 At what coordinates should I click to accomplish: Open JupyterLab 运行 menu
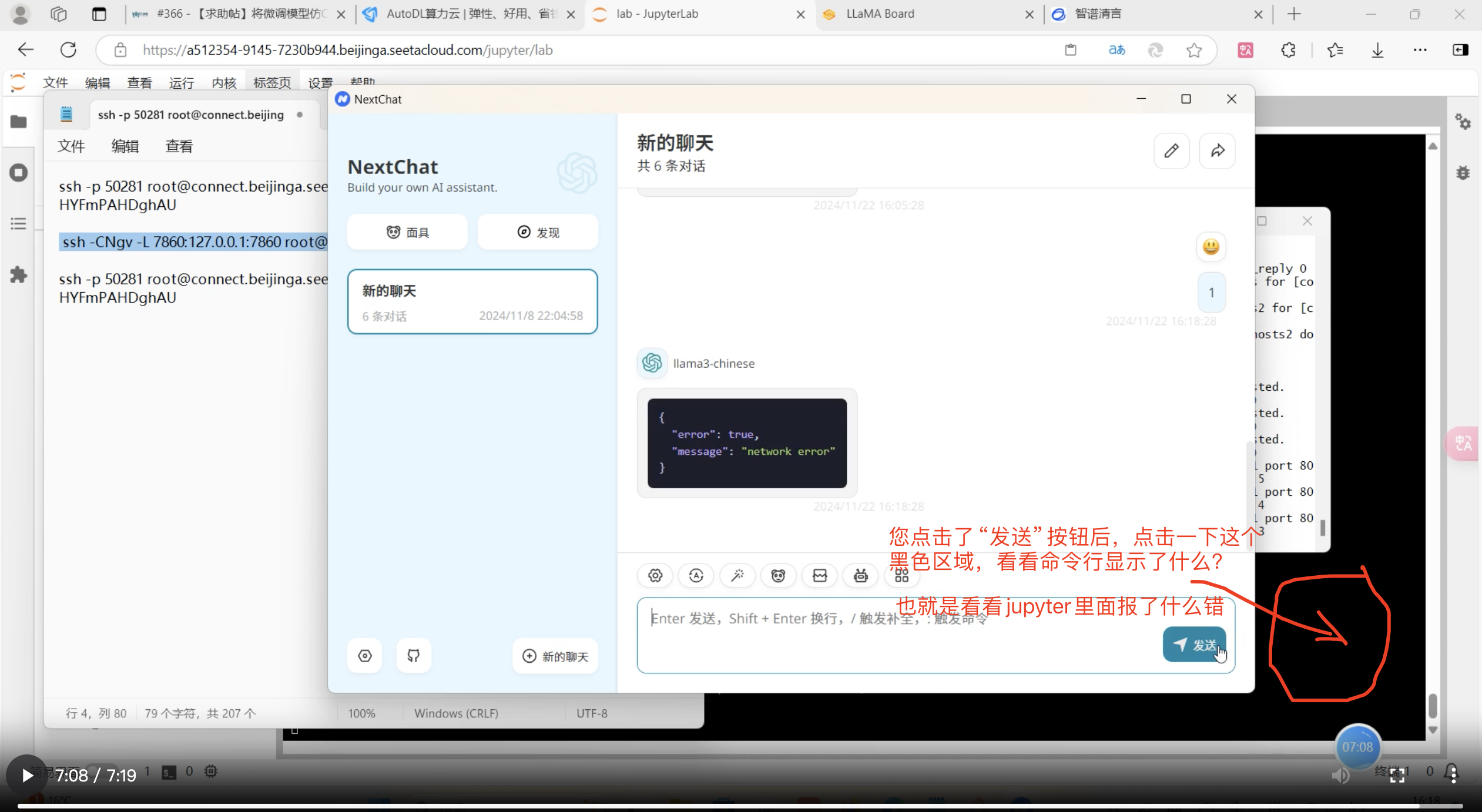point(182,82)
